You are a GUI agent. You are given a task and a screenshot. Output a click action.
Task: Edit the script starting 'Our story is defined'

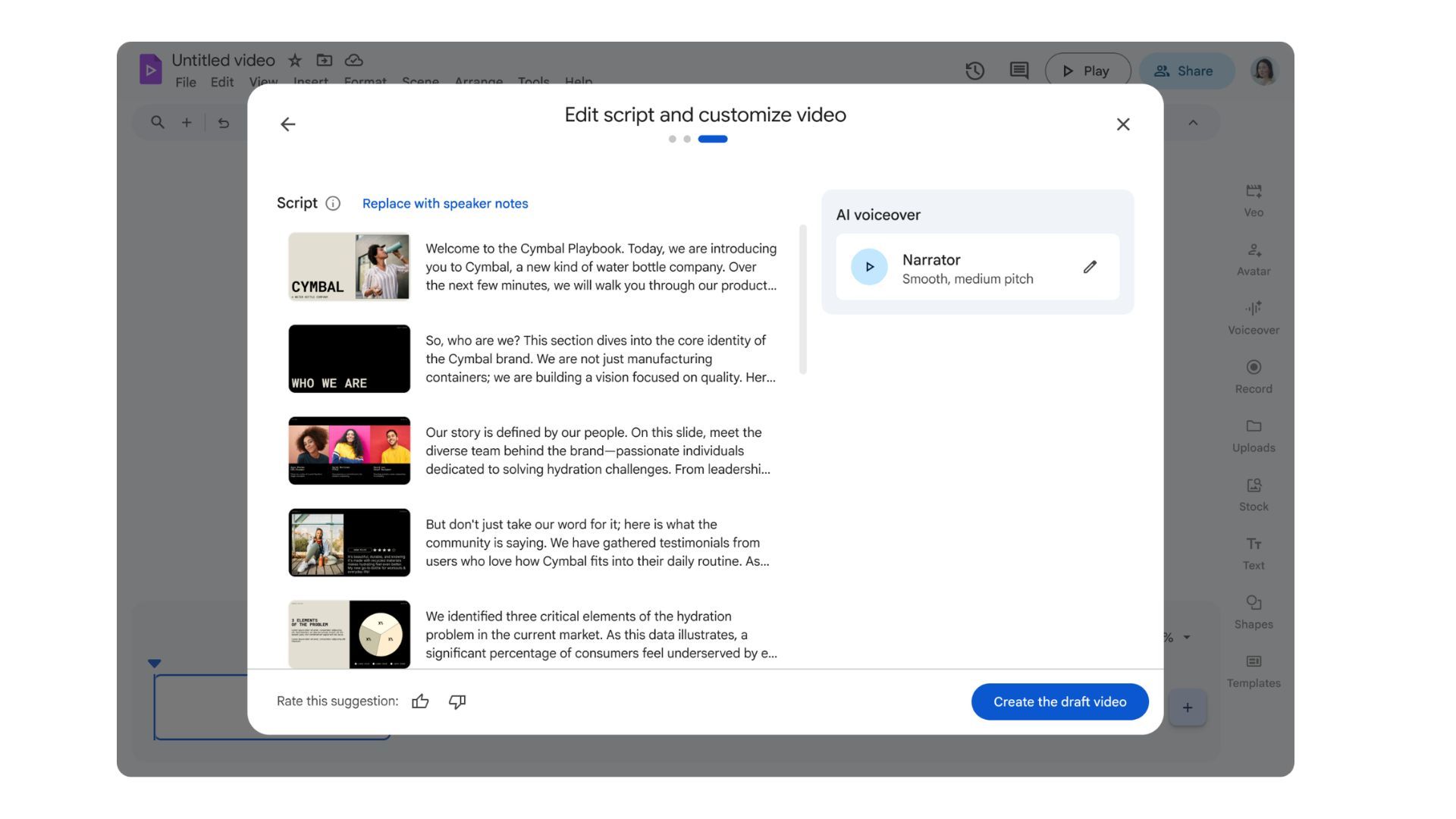(598, 450)
